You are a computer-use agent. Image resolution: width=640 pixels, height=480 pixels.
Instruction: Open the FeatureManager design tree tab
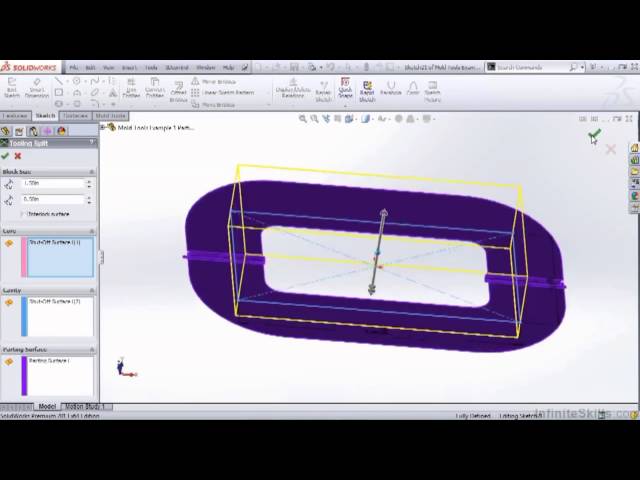[5, 131]
